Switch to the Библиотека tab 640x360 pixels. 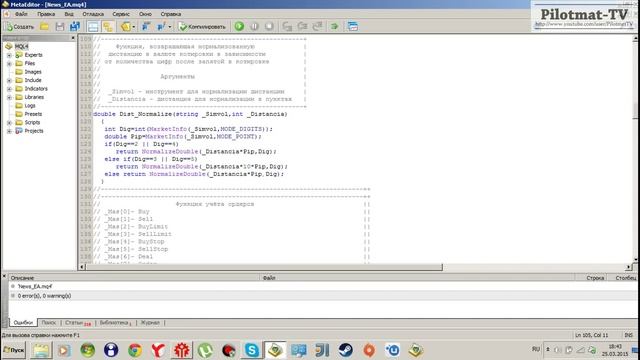click(x=116, y=322)
